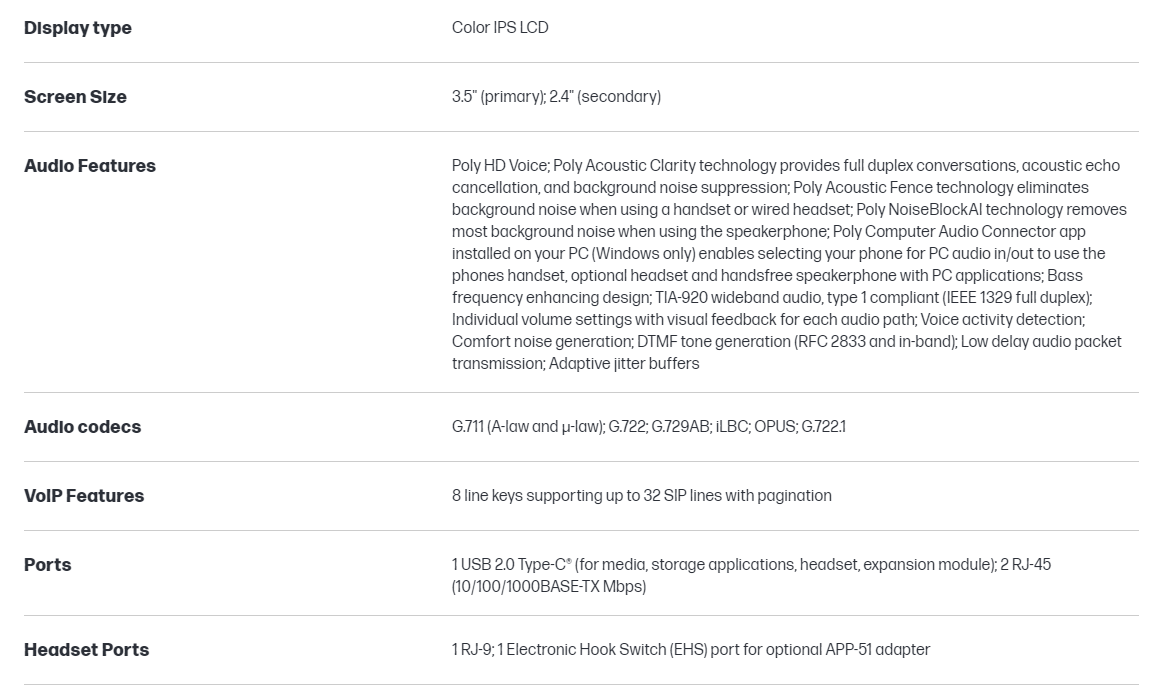The image size is (1168, 690).
Task: Select the "Color IPS LCD" value text
Action: tap(500, 28)
